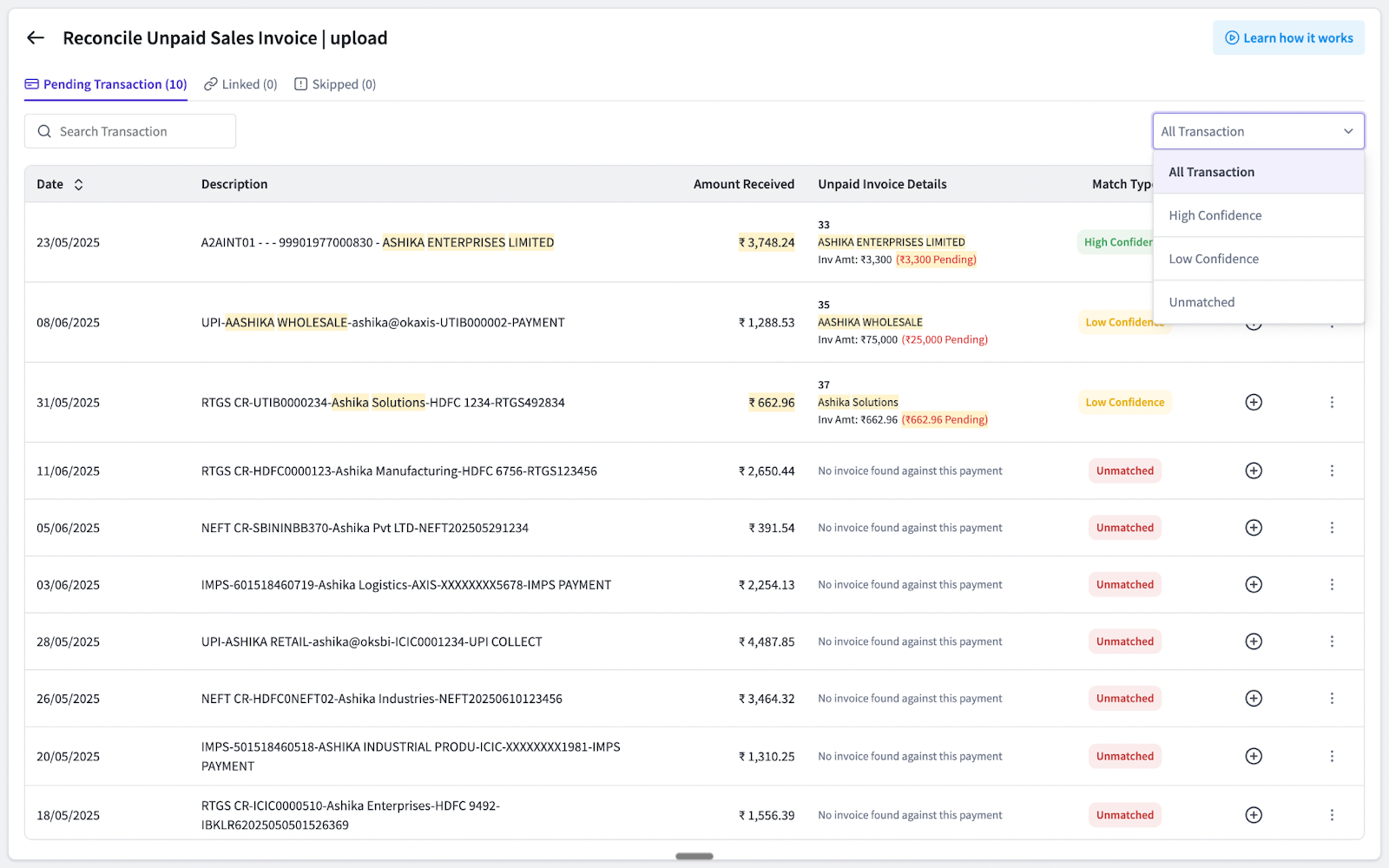Open three-dot menu for 18/05/2025 transaction
The image size is (1389, 868).
[x=1332, y=815]
